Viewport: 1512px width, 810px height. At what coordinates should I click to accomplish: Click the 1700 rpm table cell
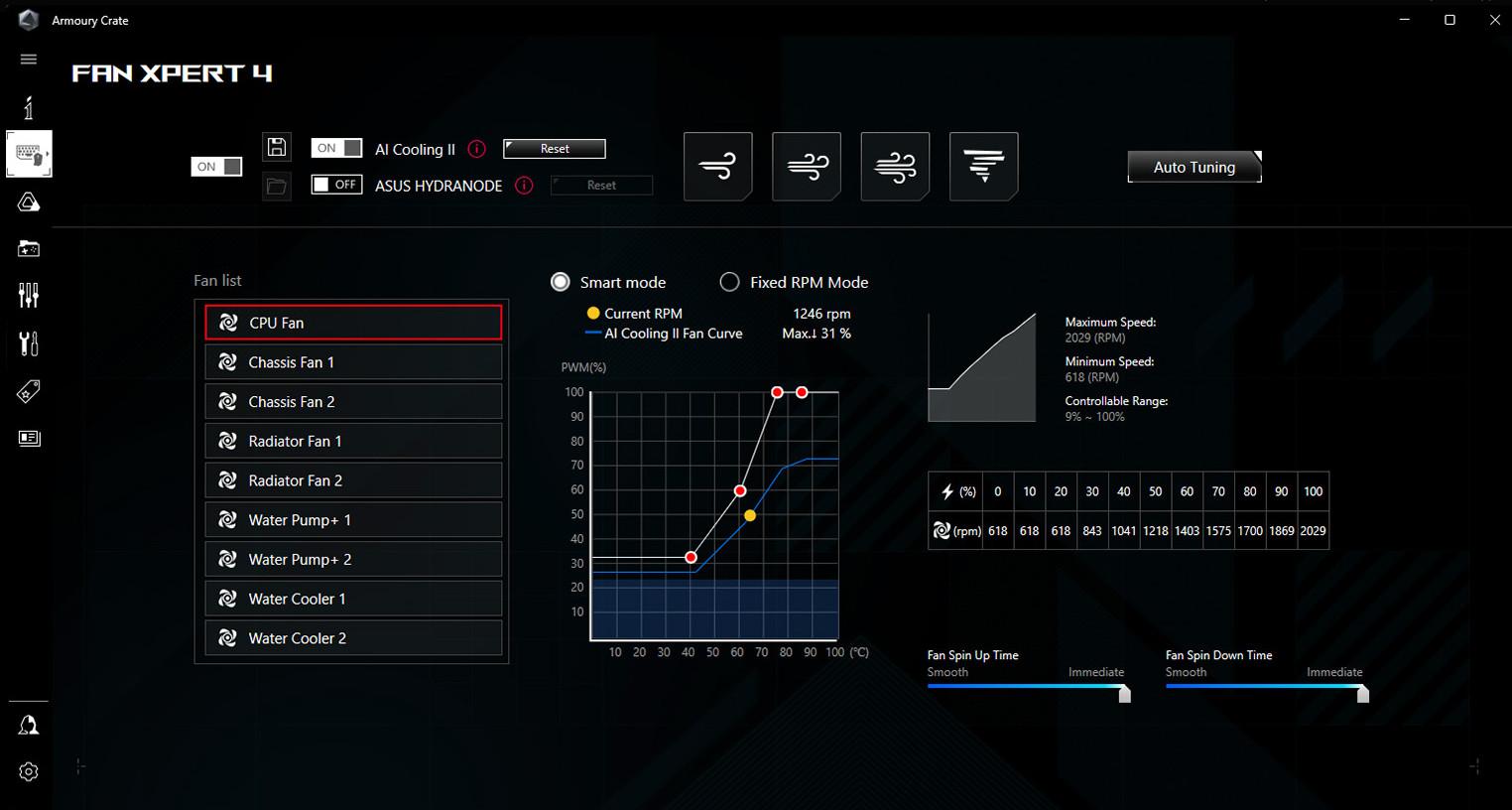(1250, 531)
